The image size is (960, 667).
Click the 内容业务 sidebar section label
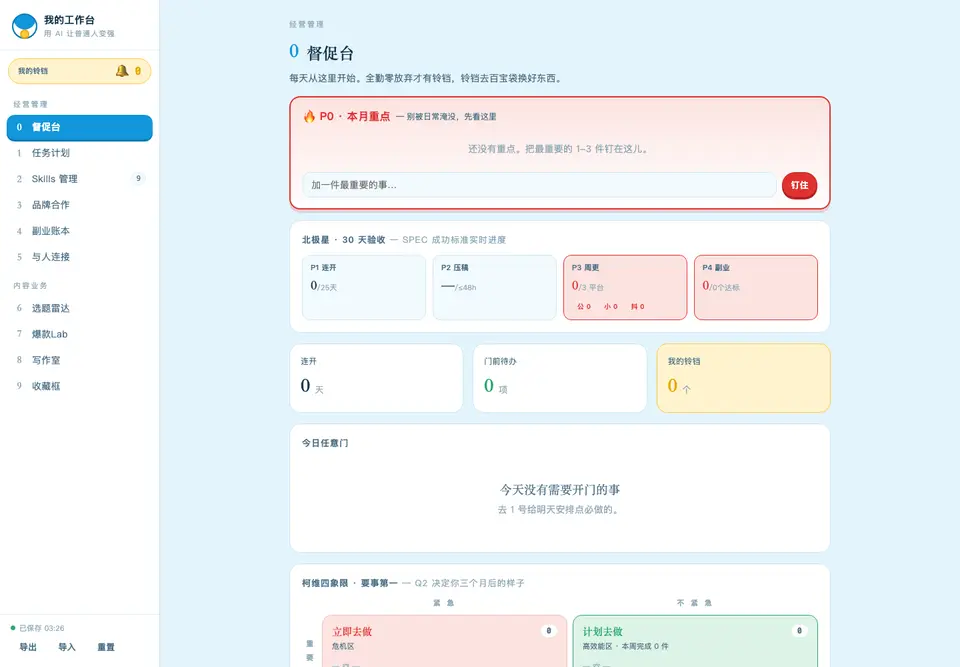(x=31, y=285)
